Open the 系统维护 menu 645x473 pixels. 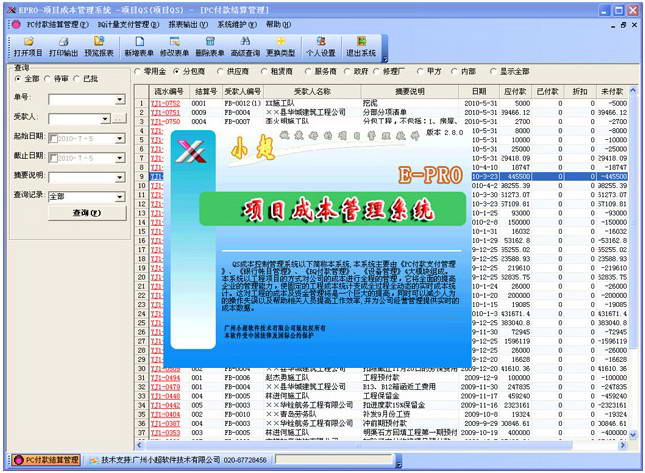point(237,25)
